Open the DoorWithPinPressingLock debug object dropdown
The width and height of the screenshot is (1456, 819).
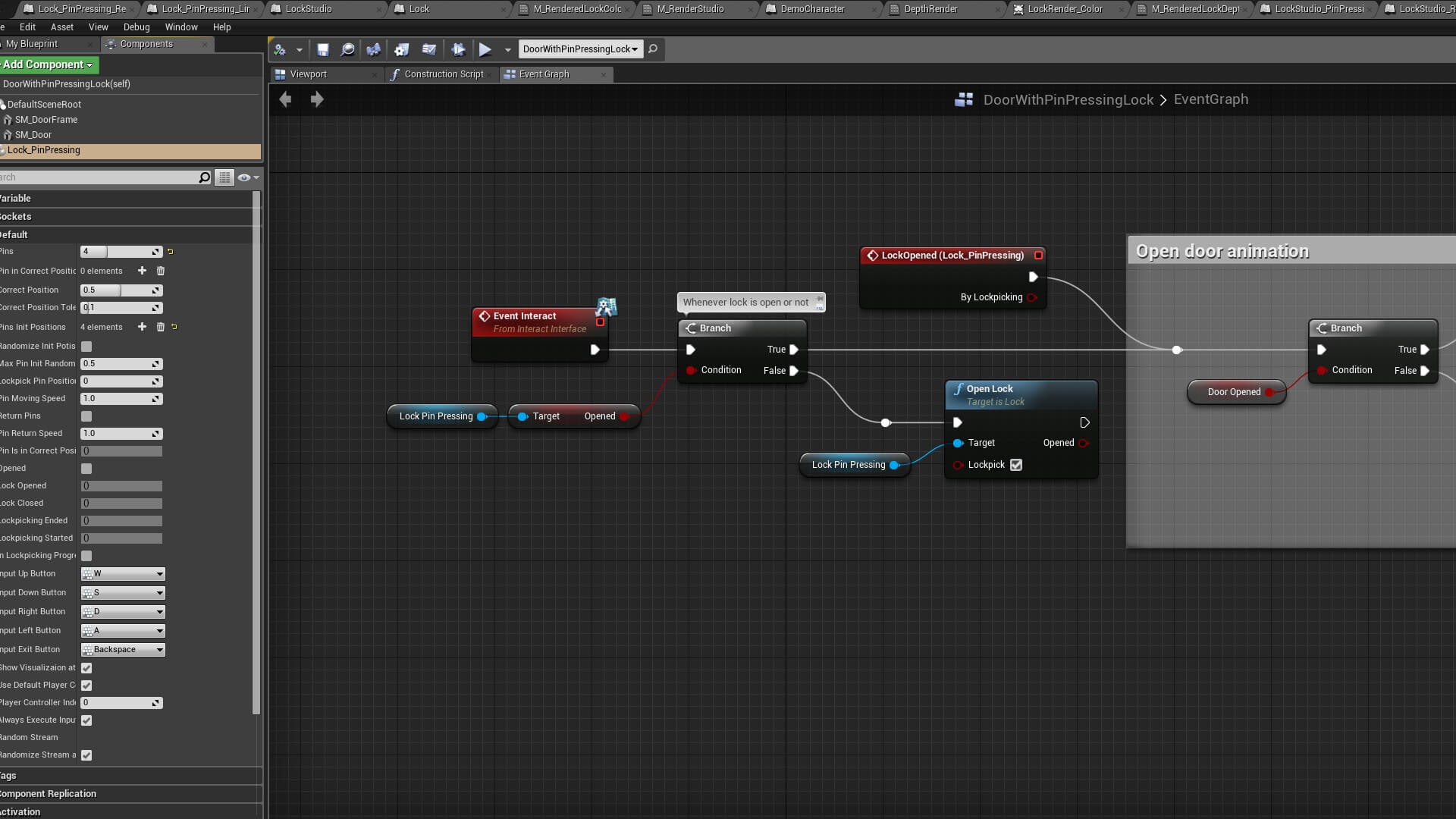point(580,49)
